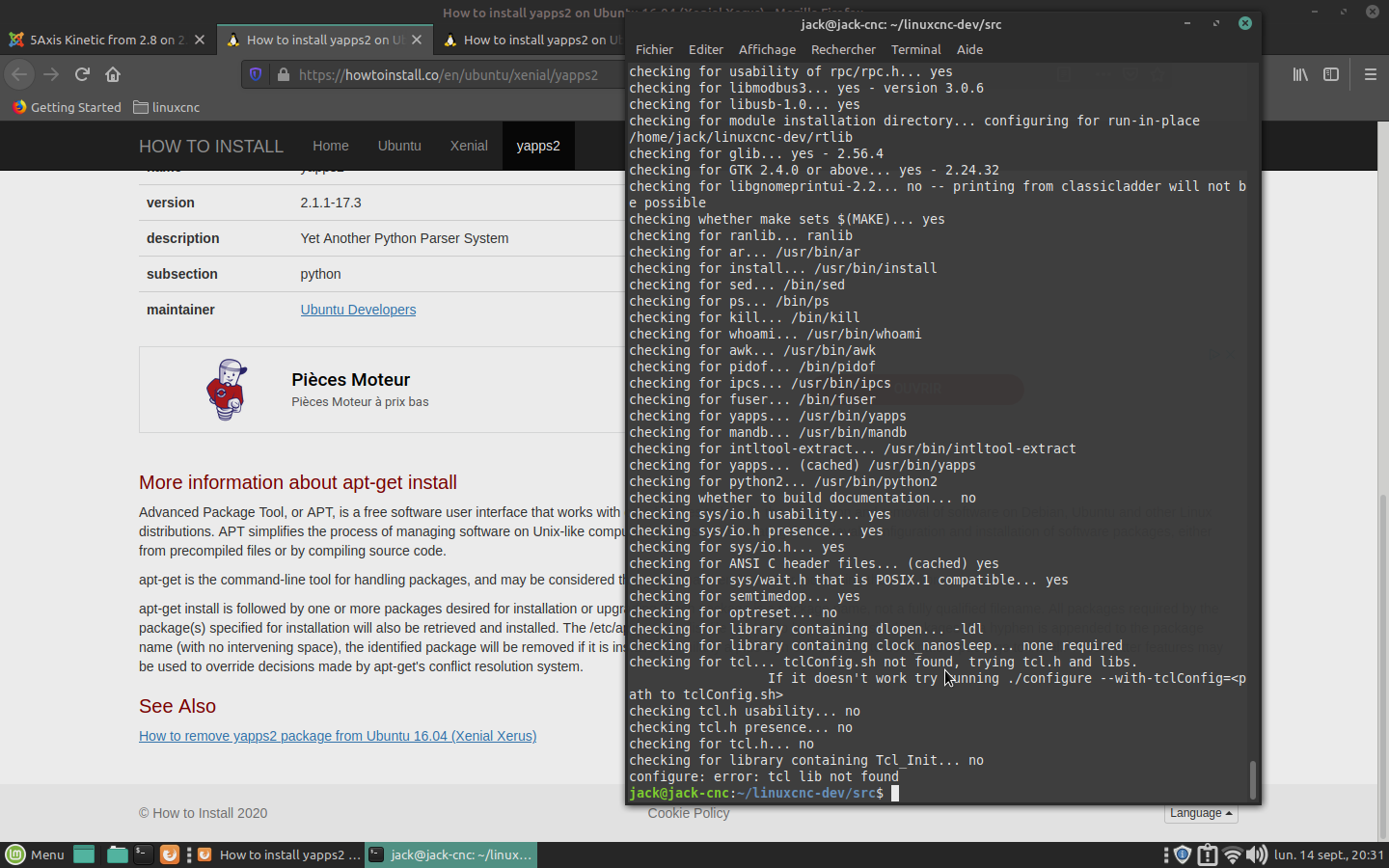Open 'How to remove yapps2 package' link
Screen dimensions: 1389x868
click(338, 736)
